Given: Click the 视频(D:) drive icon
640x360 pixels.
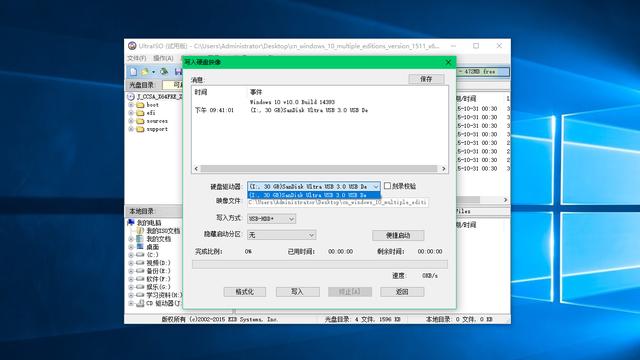Looking at the screenshot, I should coord(140,263).
